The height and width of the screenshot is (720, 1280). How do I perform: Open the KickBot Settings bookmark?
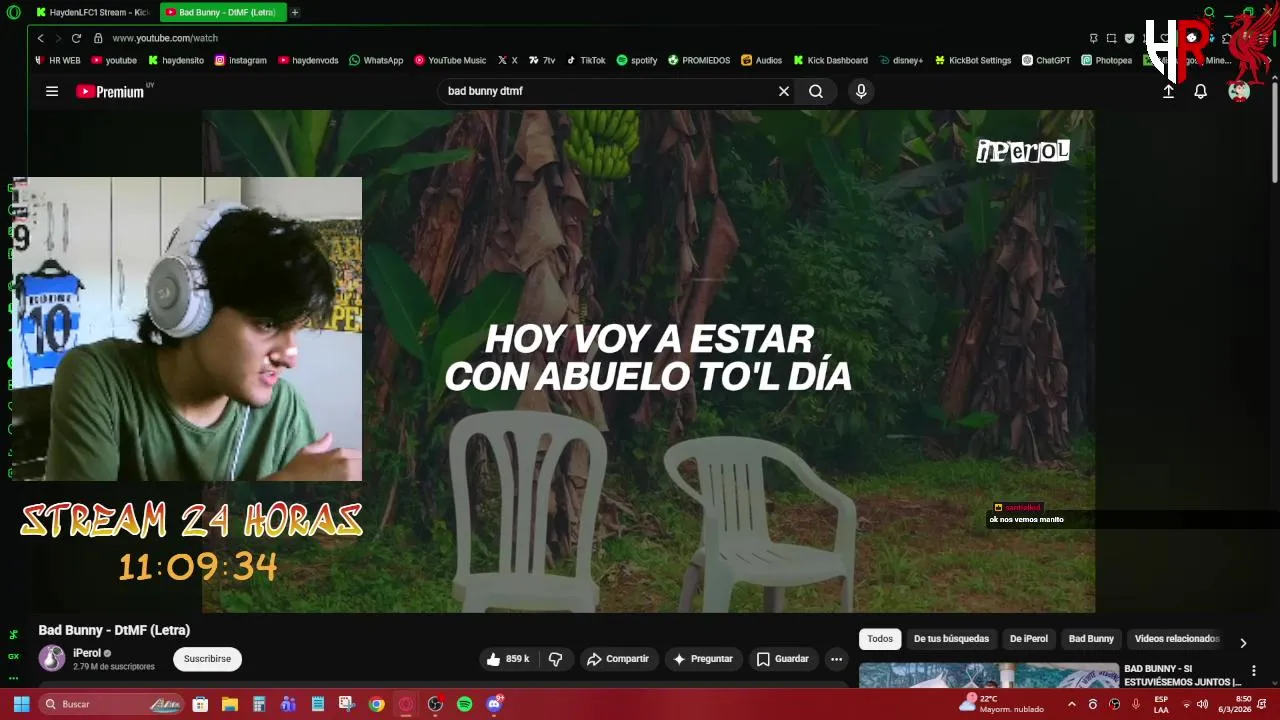(x=973, y=60)
